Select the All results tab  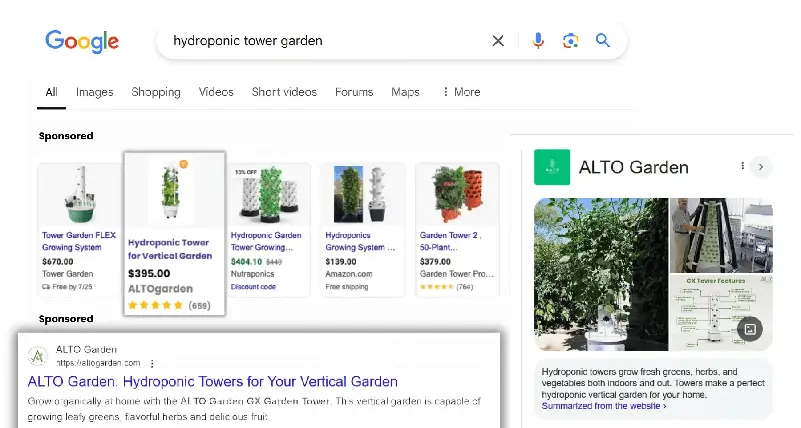51,92
